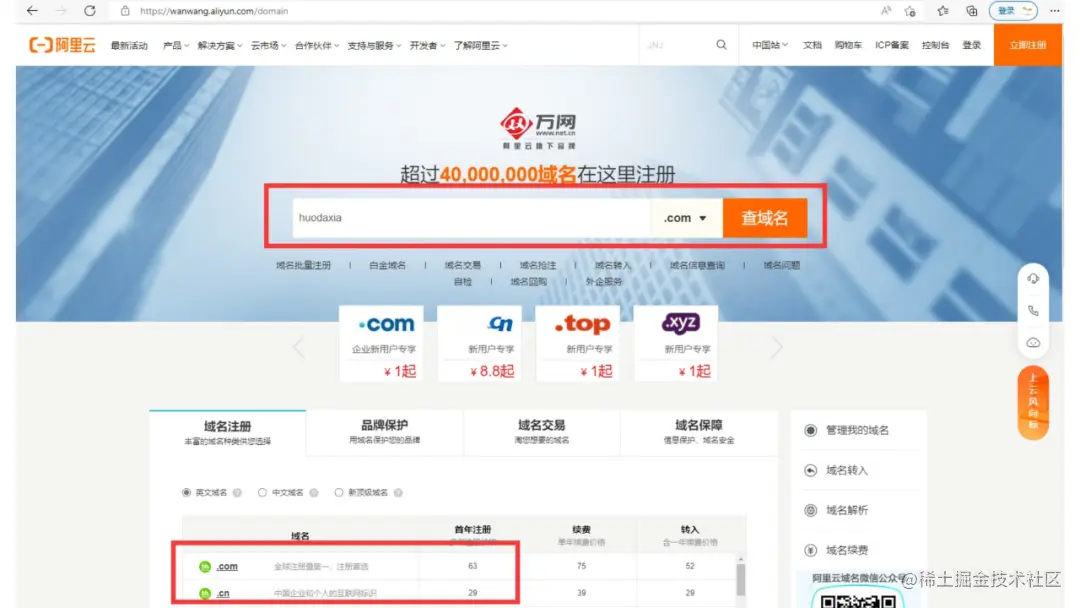Open the .xyz promo card
The height and width of the screenshot is (608, 1080).
click(x=676, y=343)
